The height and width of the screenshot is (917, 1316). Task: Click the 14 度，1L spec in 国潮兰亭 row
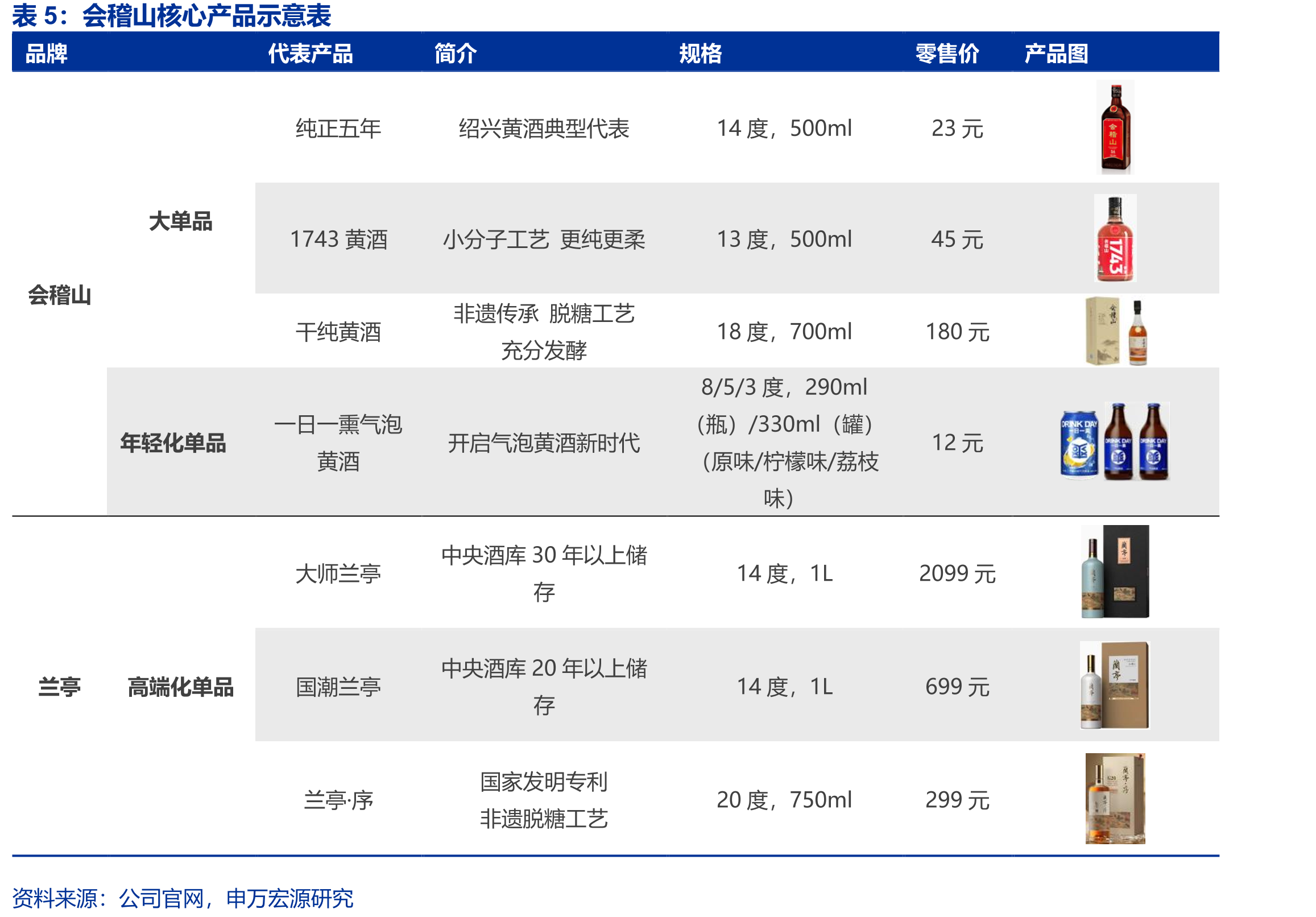[x=784, y=687]
